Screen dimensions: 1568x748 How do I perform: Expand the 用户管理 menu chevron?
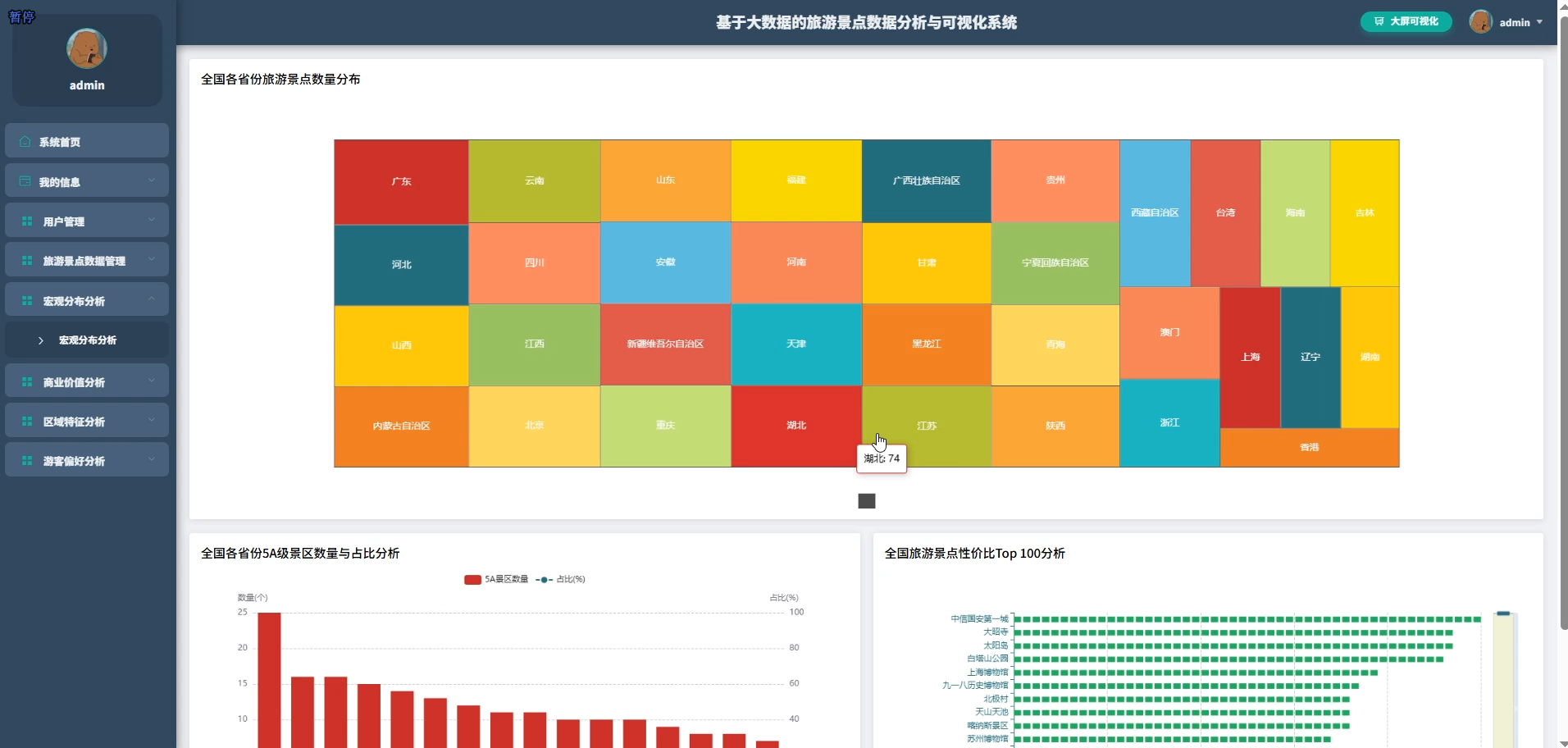(152, 220)
